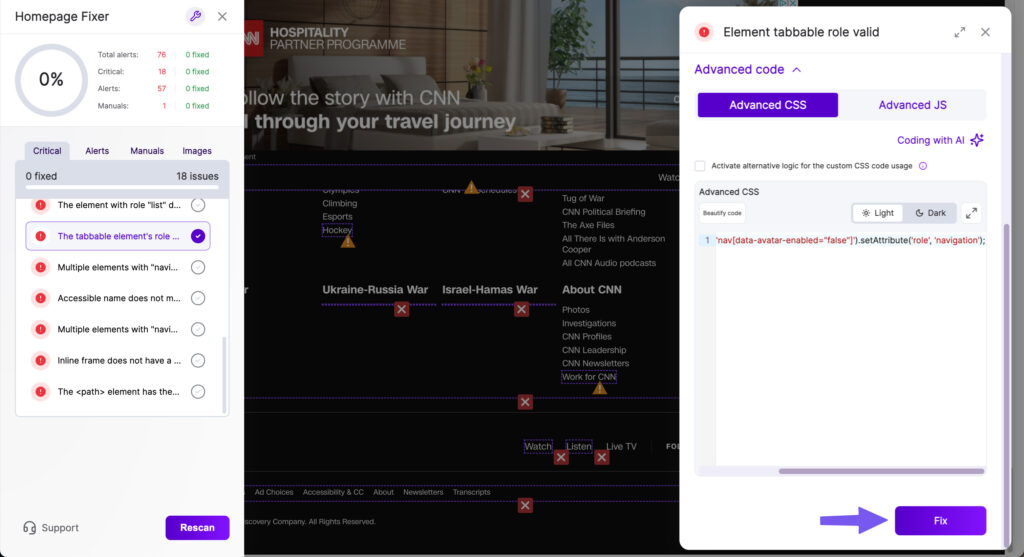This screenshot has width=1024, height=557.
Task: Open the Alerts tab
Action: pos(97,151)
